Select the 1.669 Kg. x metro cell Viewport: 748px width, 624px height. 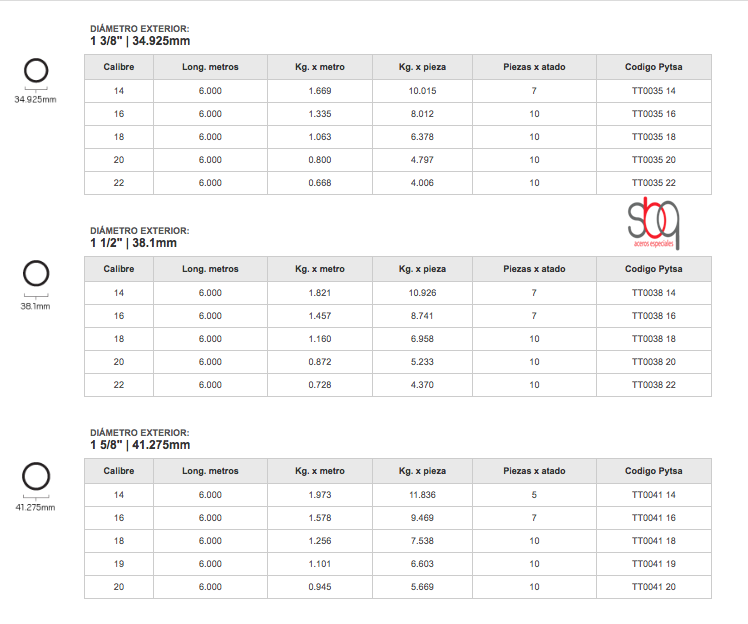(320, 92)
